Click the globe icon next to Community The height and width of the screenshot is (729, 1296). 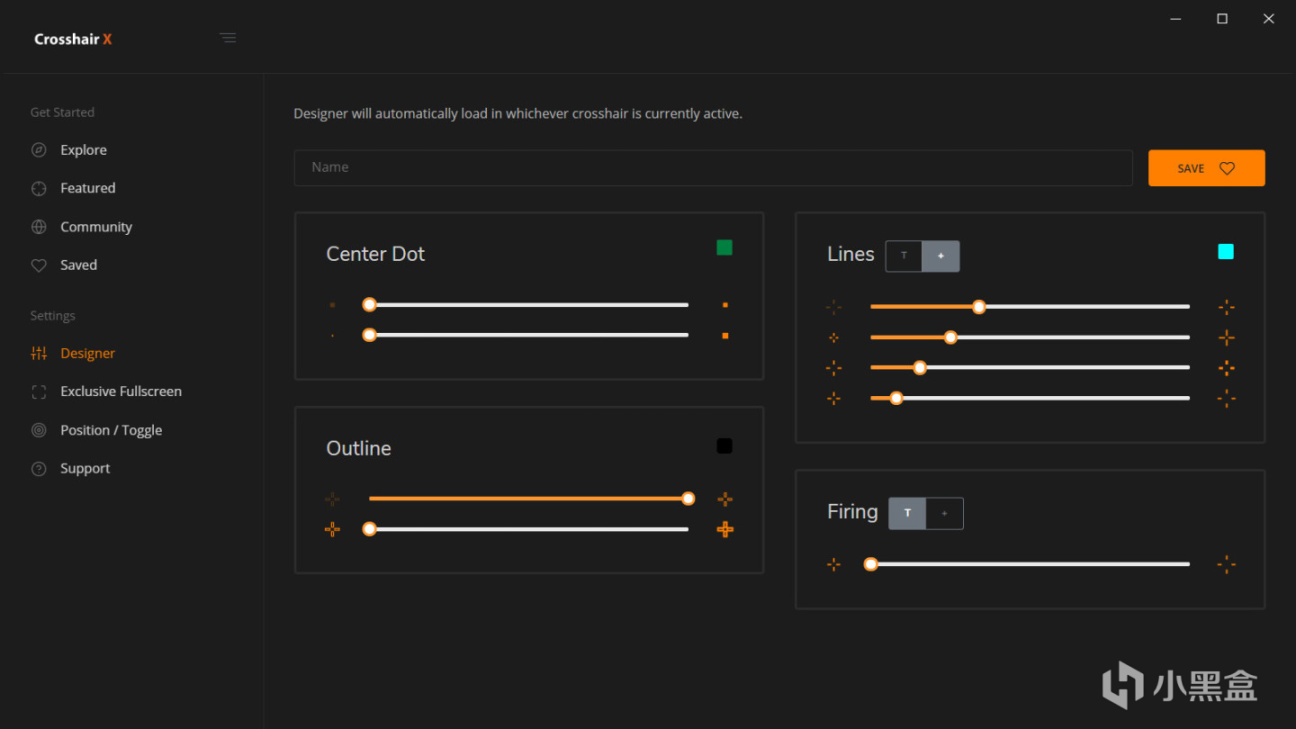click(x=39, y=227)
